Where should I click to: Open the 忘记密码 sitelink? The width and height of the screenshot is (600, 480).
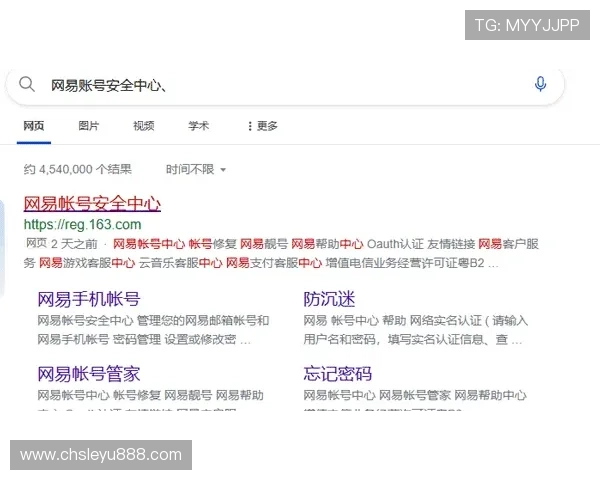(x=338, y=374)
